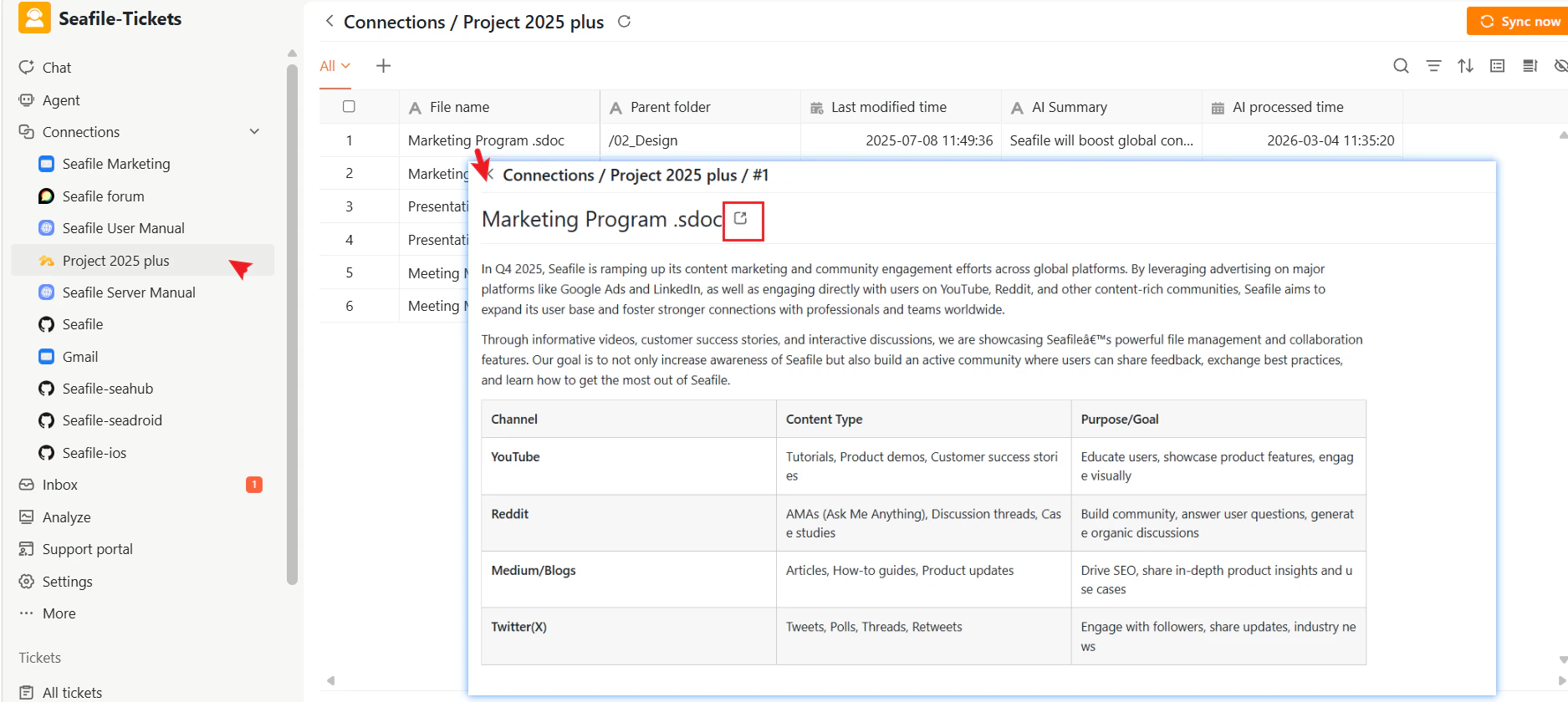Click the popup breadcrumb 'Connections / Project 2025 plus / #1'
The image size is (1568, 702).
pyautogui.click(x=636, y=175)
